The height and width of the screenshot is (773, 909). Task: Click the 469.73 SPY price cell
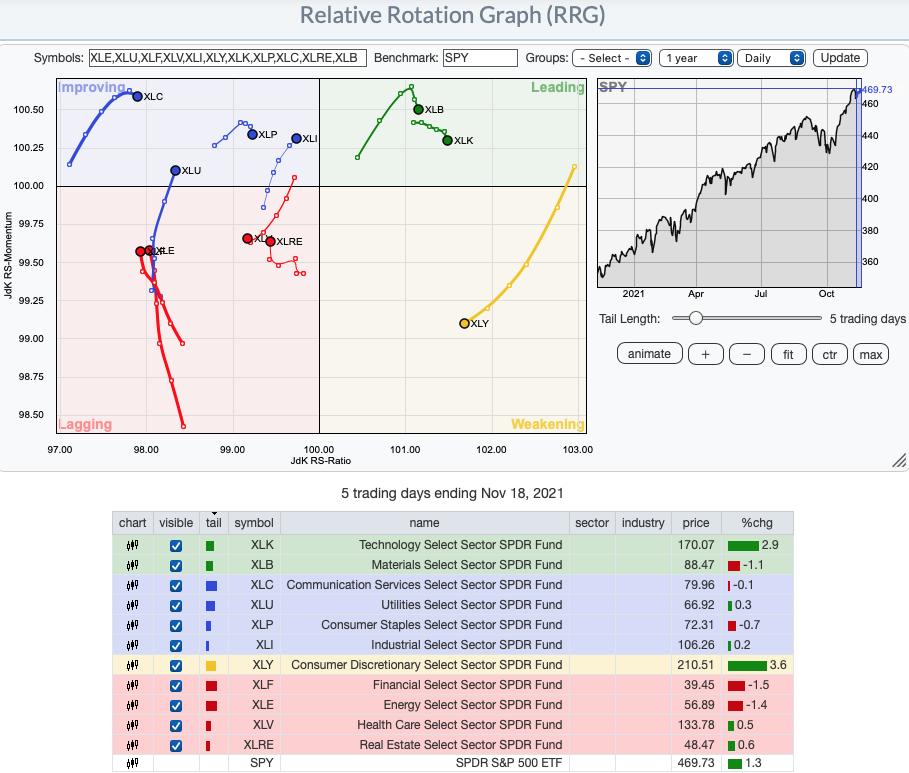[x=696, y=763]
